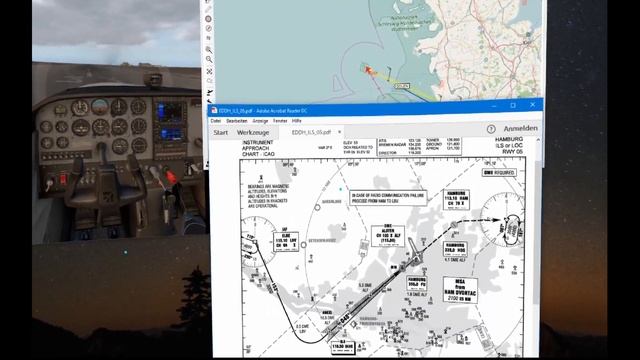
Task: Open the Fenster menu in Acrobat Reader
Action: click(x=280, y=121)
